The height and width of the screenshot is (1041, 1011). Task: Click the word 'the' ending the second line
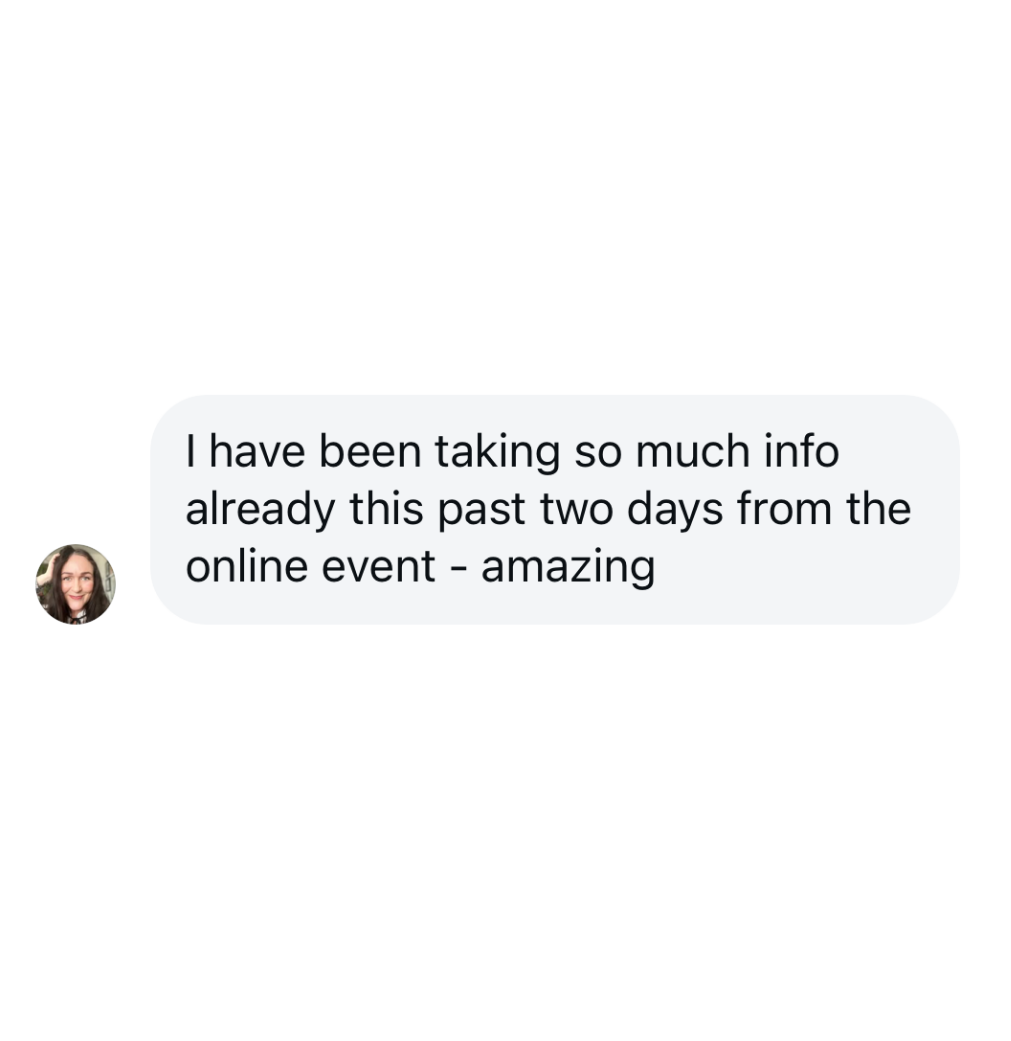pyautogui.click(x=879, y=509)
